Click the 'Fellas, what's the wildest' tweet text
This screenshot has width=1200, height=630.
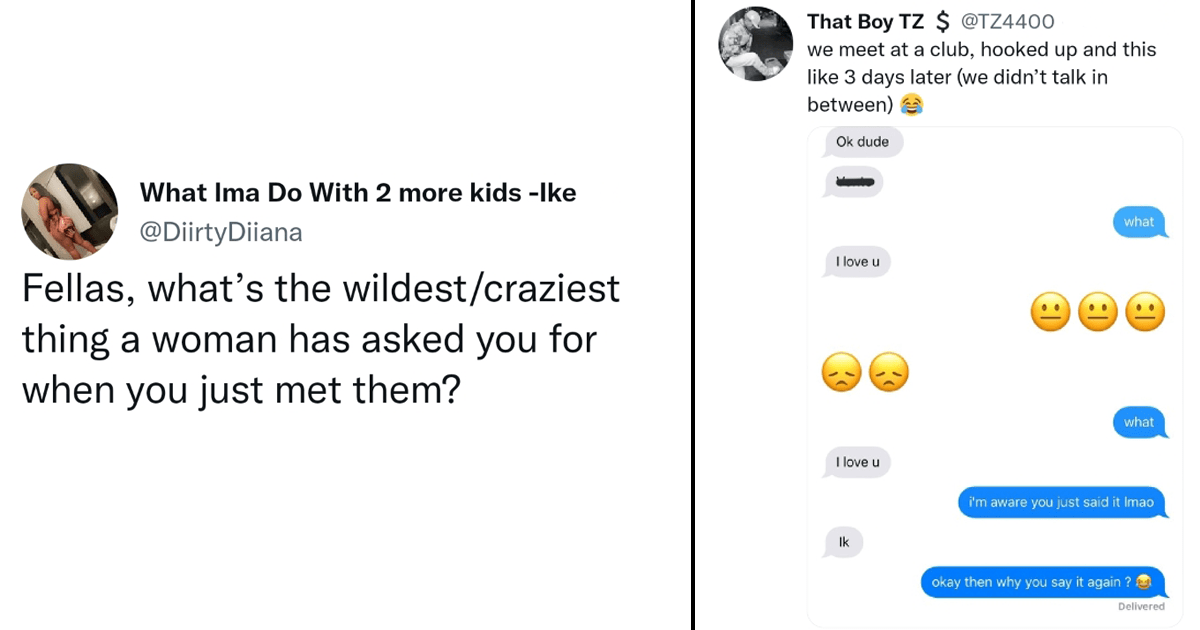click(x=320, y=339)
